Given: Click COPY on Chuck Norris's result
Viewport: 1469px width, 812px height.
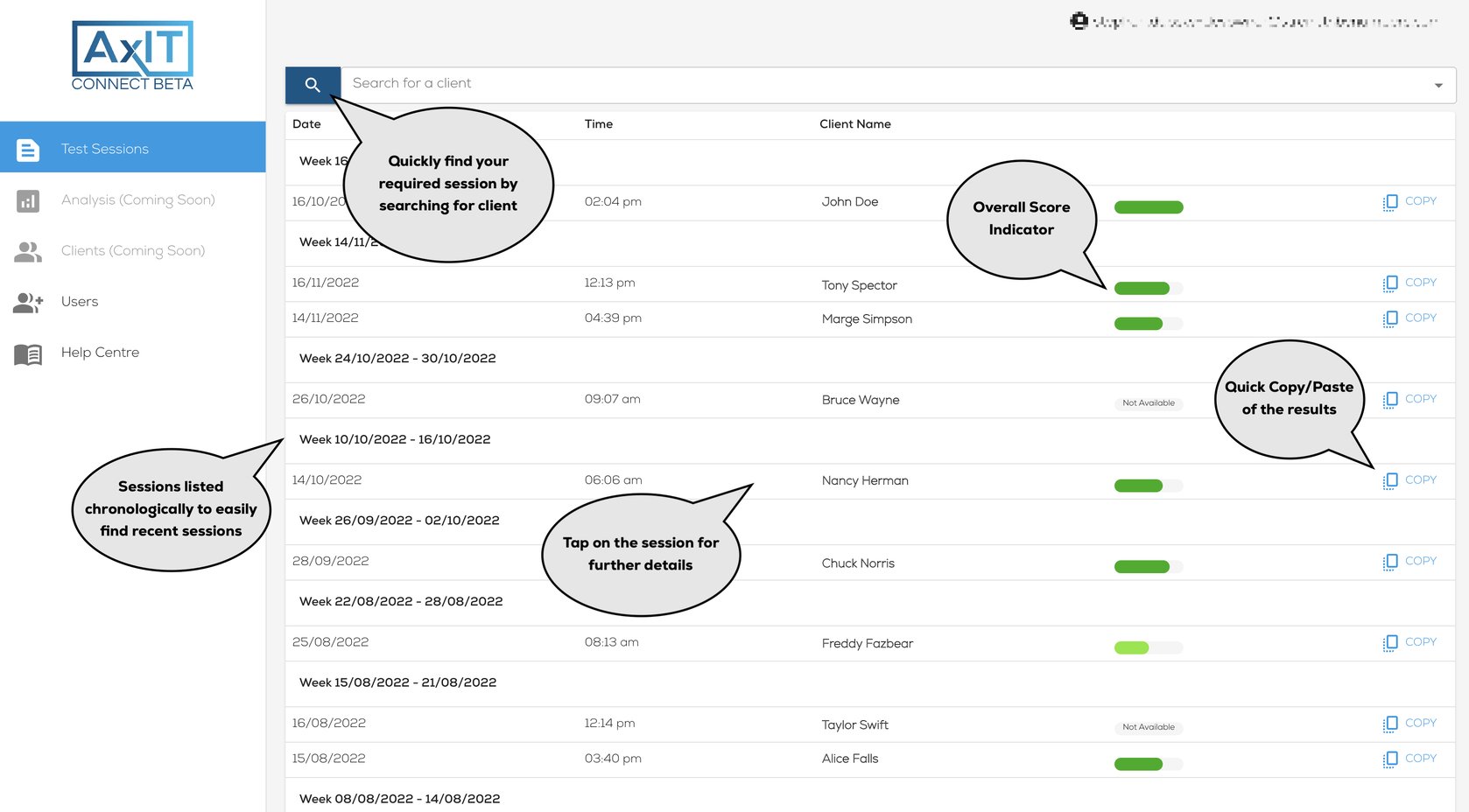Looking at the screenshot, I should click(1420, 561).
